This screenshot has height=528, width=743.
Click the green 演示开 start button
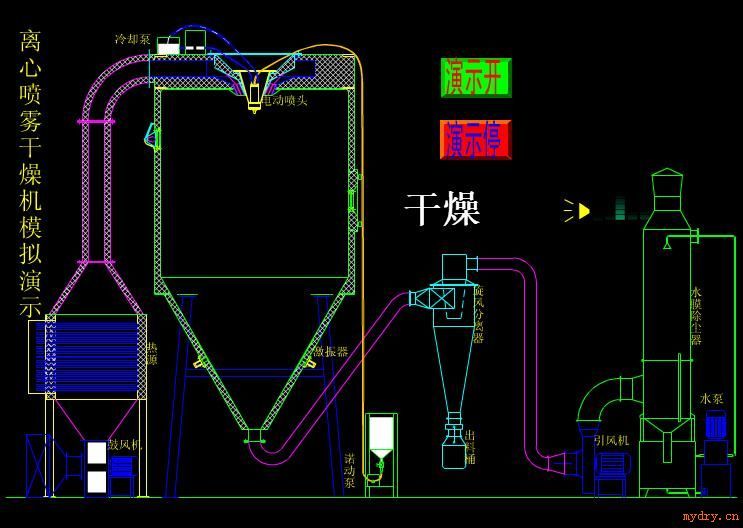476,78
